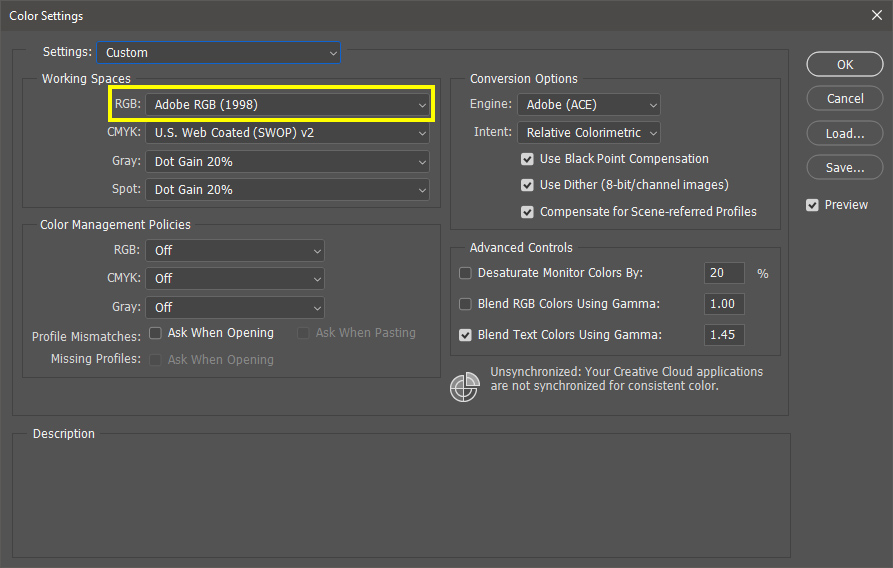Disable Compensate for Scene-referred Profiles

pyautogui.click(x=527, y=212)
